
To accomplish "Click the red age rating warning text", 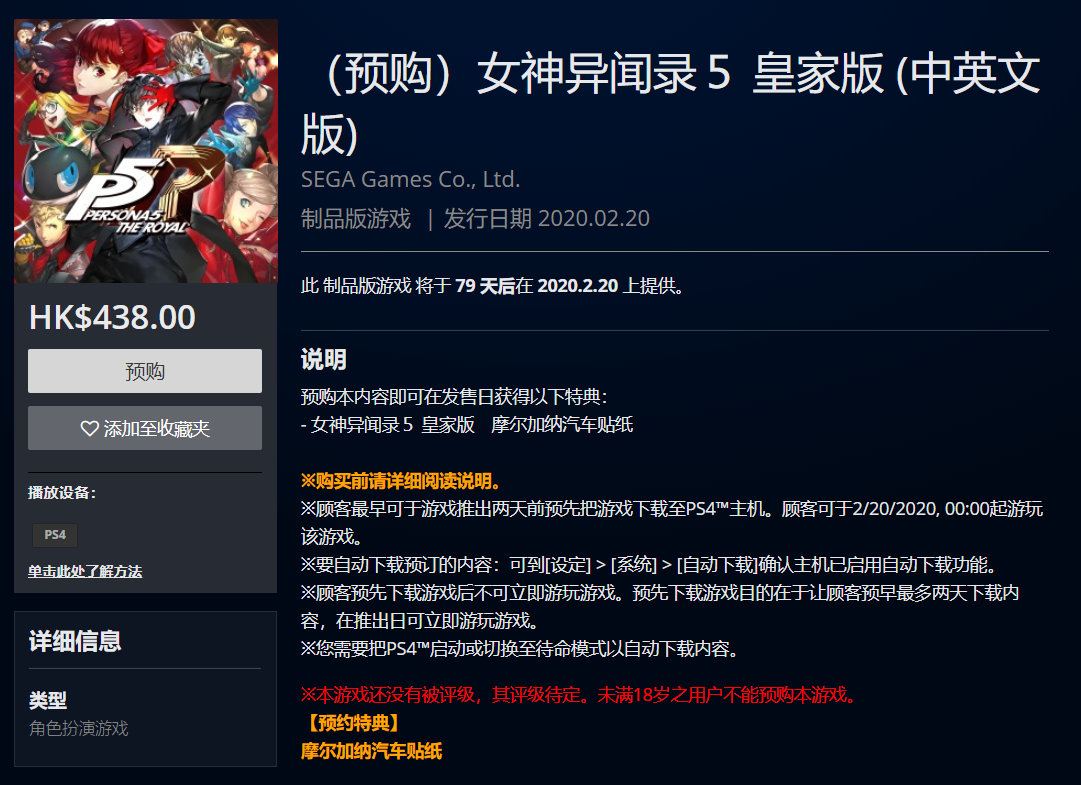I will (x=579, y=695).
